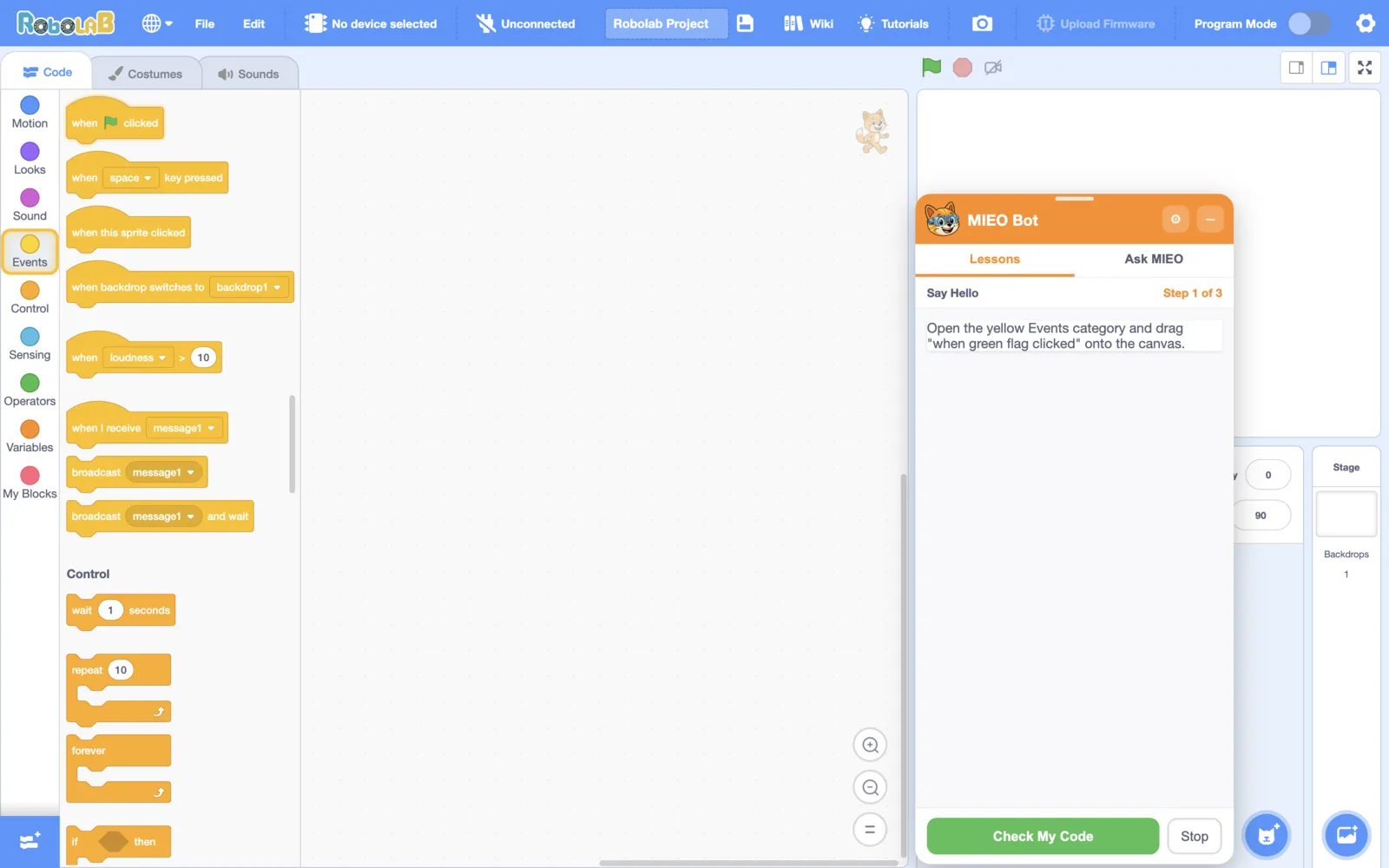This screenshot has height=868, width=1389.
Task: Open MIEO Bot settings gear
Action: [x=1175, y=220]
